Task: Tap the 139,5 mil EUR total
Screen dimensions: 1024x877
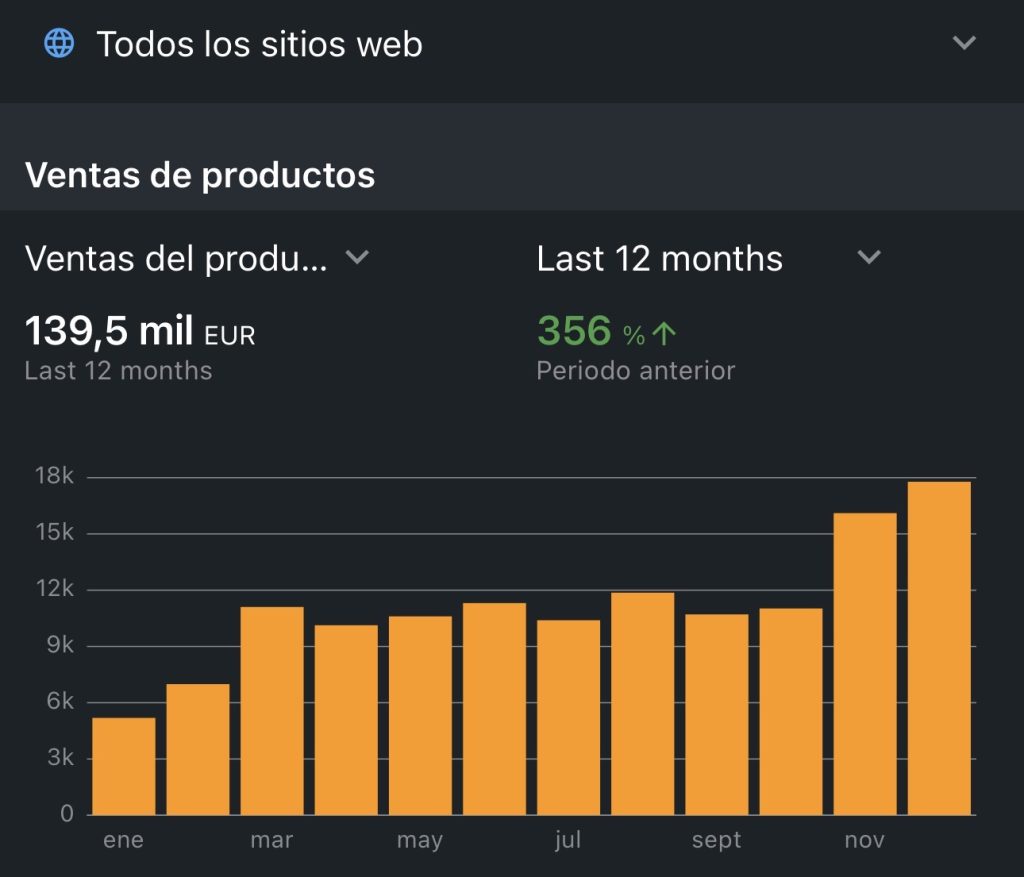Action: coord(139,331)
